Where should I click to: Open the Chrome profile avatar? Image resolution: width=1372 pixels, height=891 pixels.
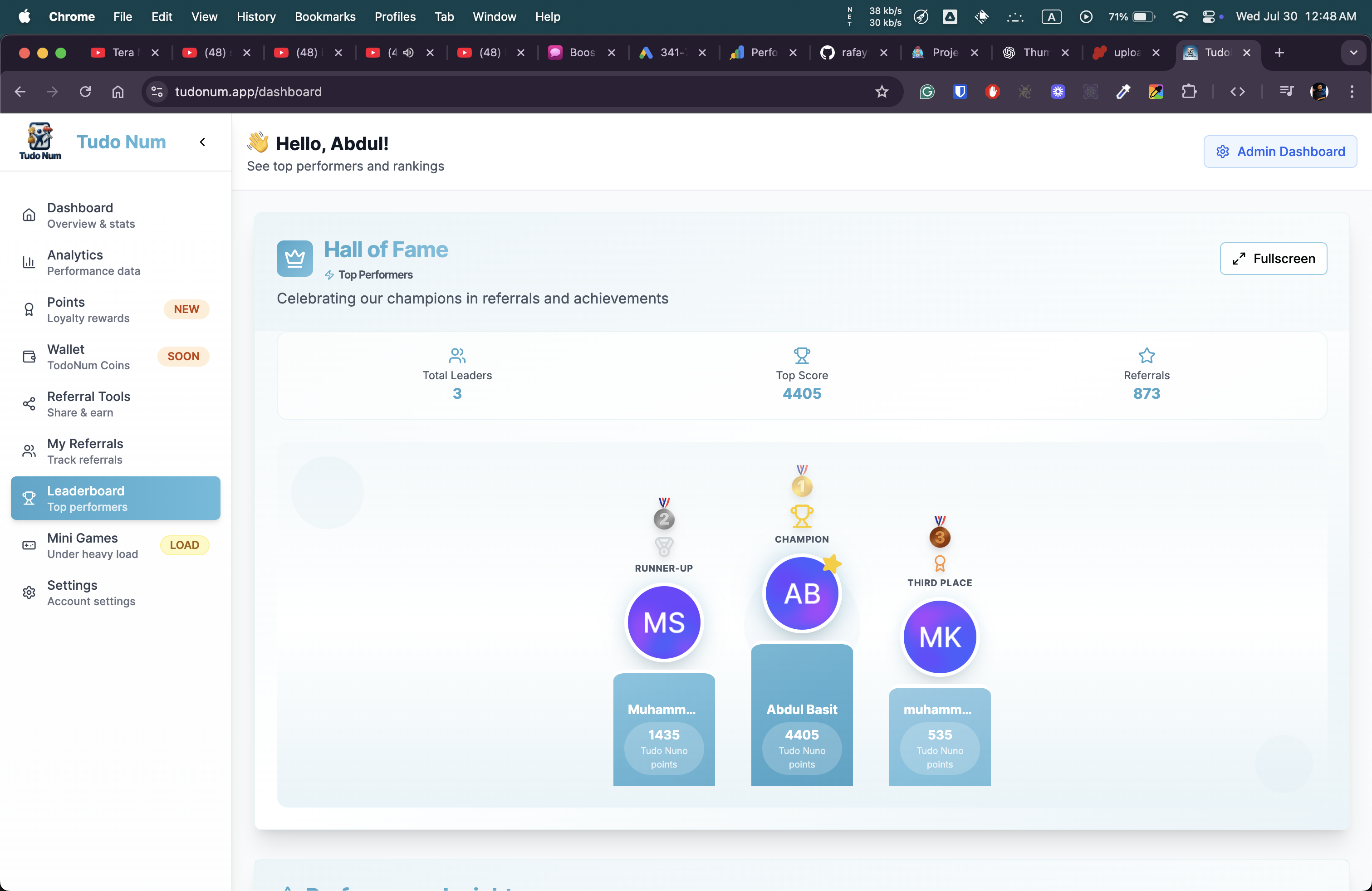(1319, 92)
